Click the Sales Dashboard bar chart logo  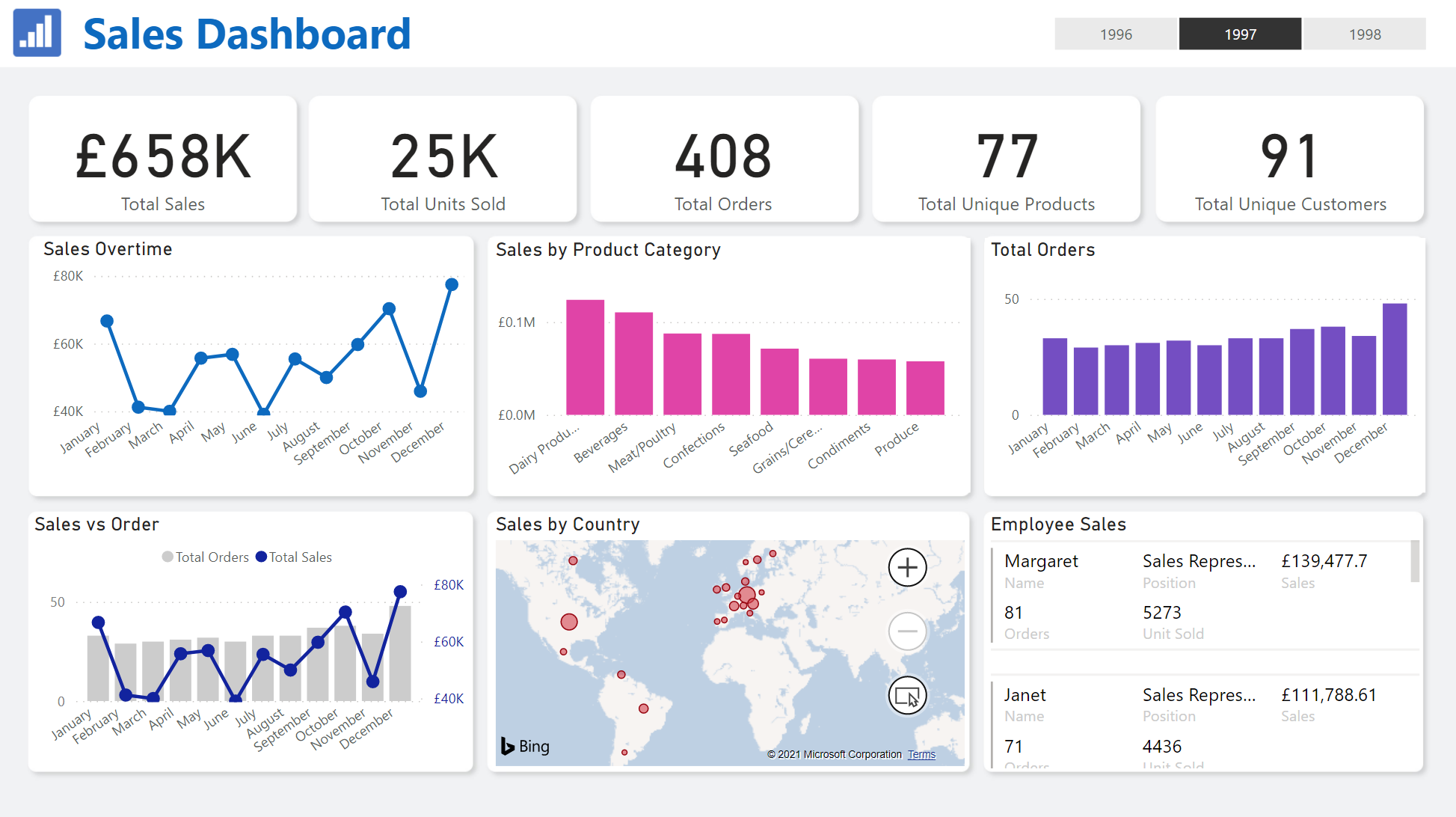tap(37, 34)
